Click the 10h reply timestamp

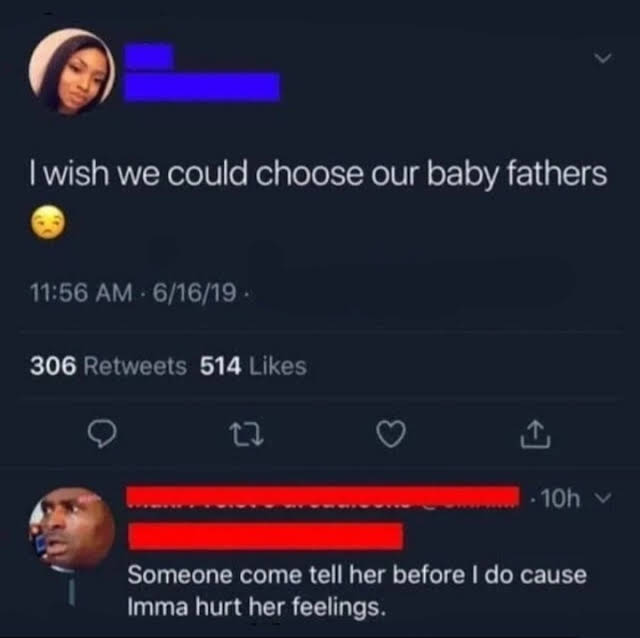tap(560, 498)
